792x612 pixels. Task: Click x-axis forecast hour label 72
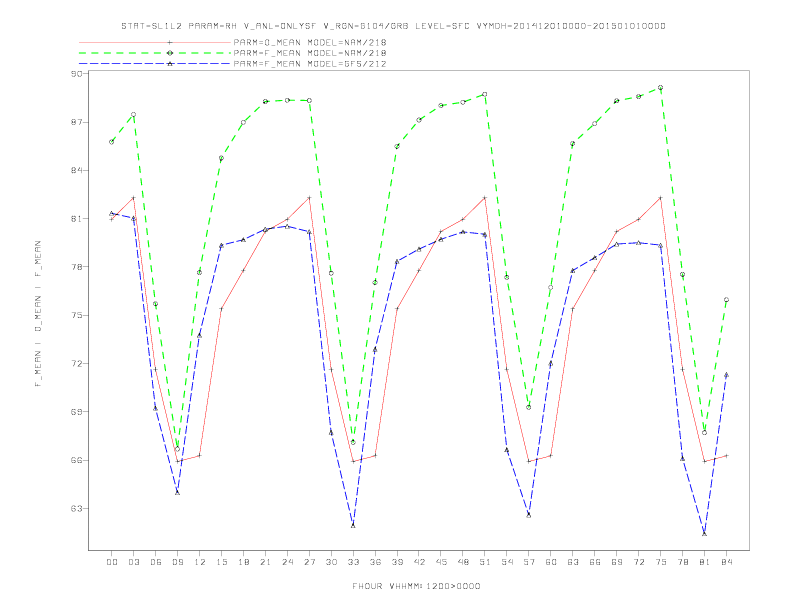pos(639,562)
